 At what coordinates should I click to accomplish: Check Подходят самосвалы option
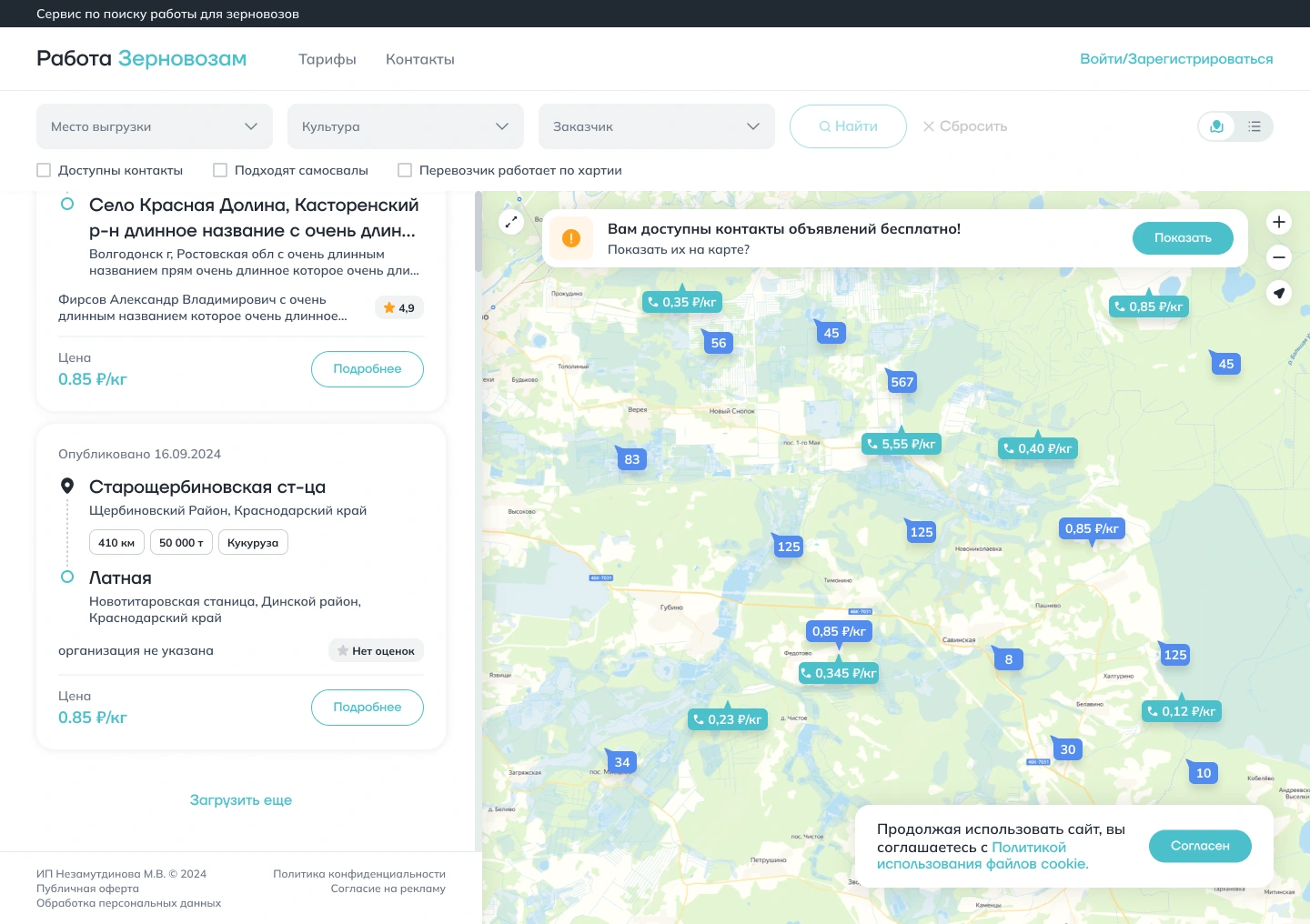point(220,170)
